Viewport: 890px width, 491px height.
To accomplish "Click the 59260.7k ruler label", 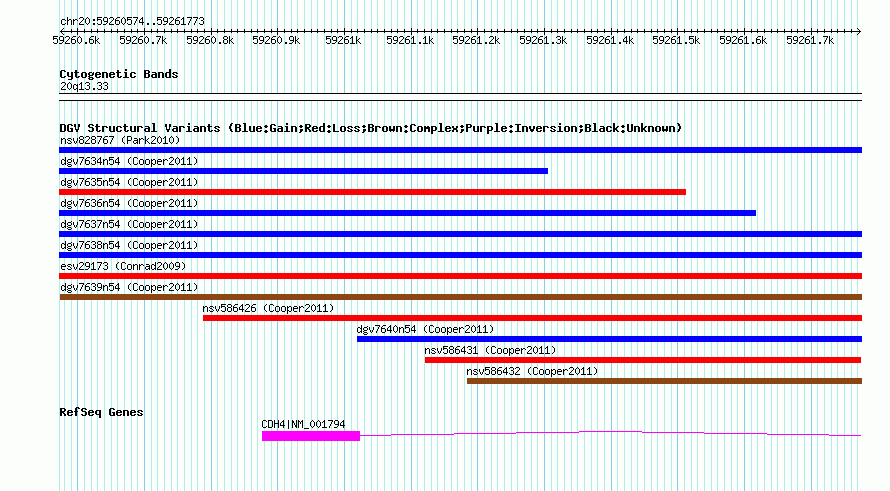I will point(143,40).
